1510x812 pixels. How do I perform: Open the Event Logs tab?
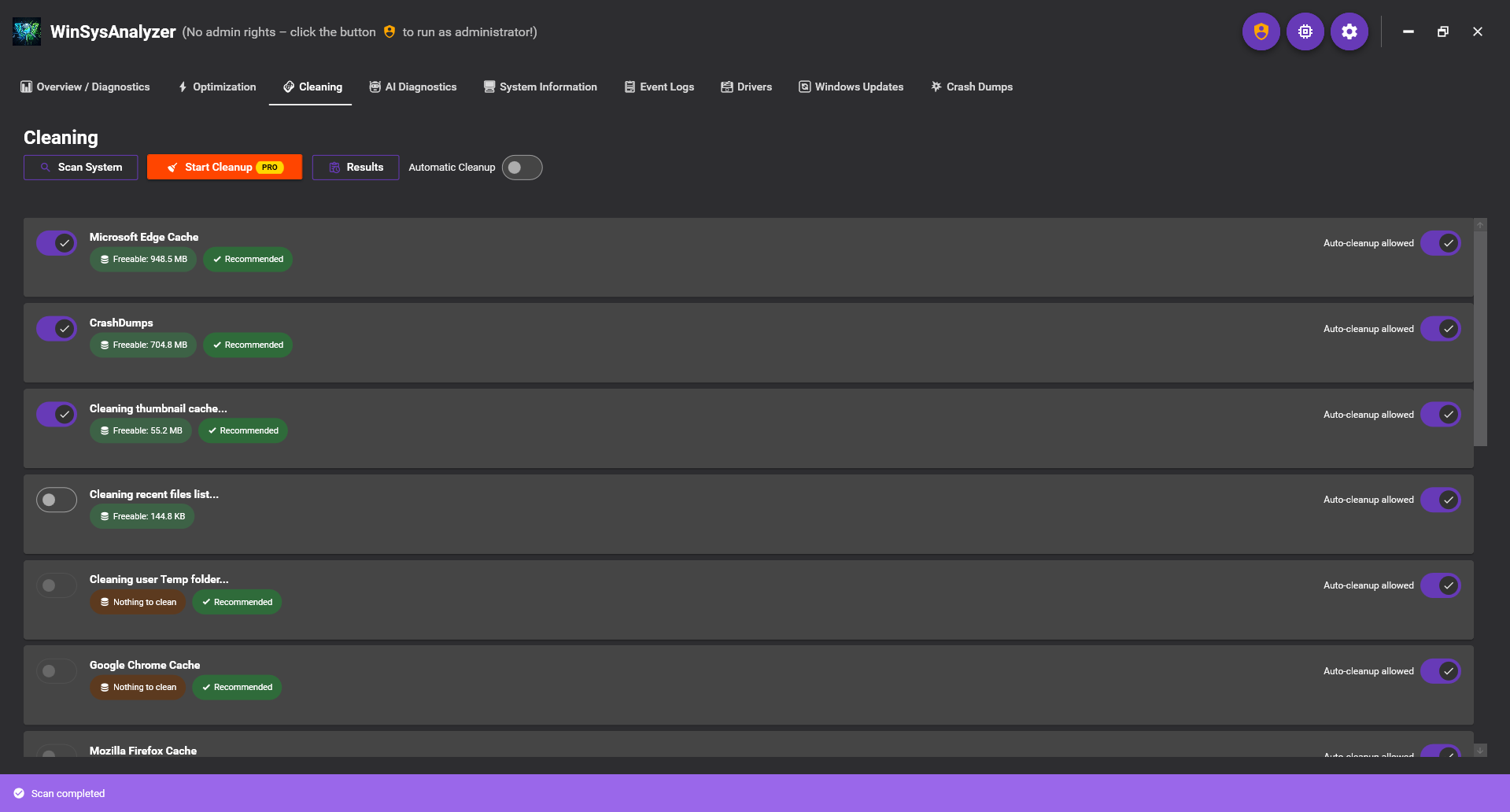coord(659,87)
